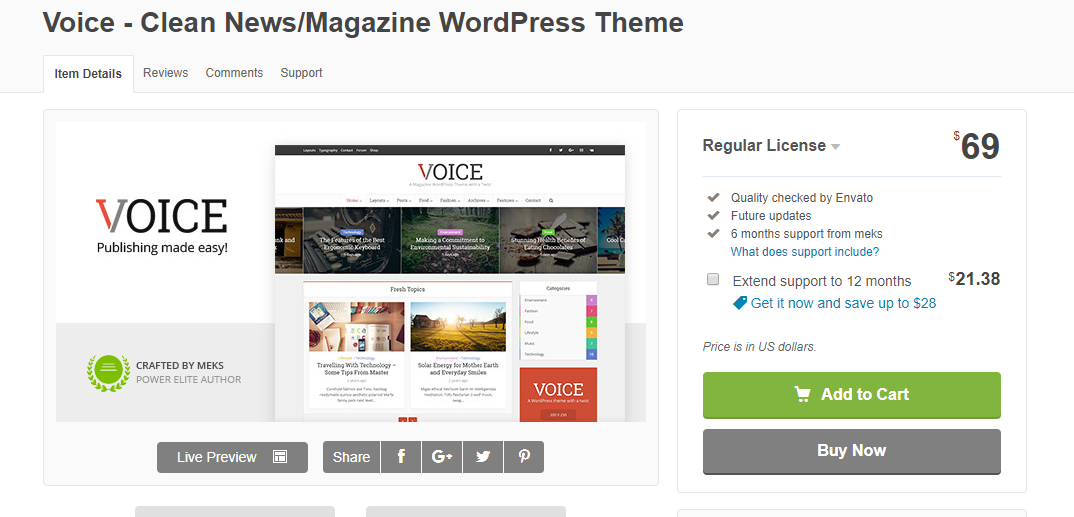
Task: Click the $69 license price
Action: 977,146
